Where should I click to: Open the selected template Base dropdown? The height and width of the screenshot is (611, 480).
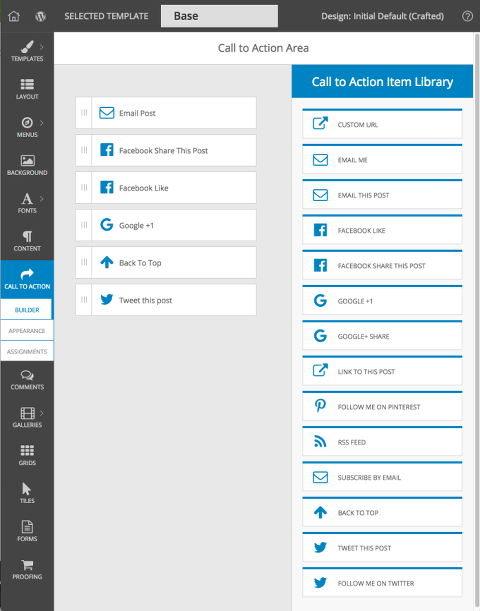tap(219, 16)
